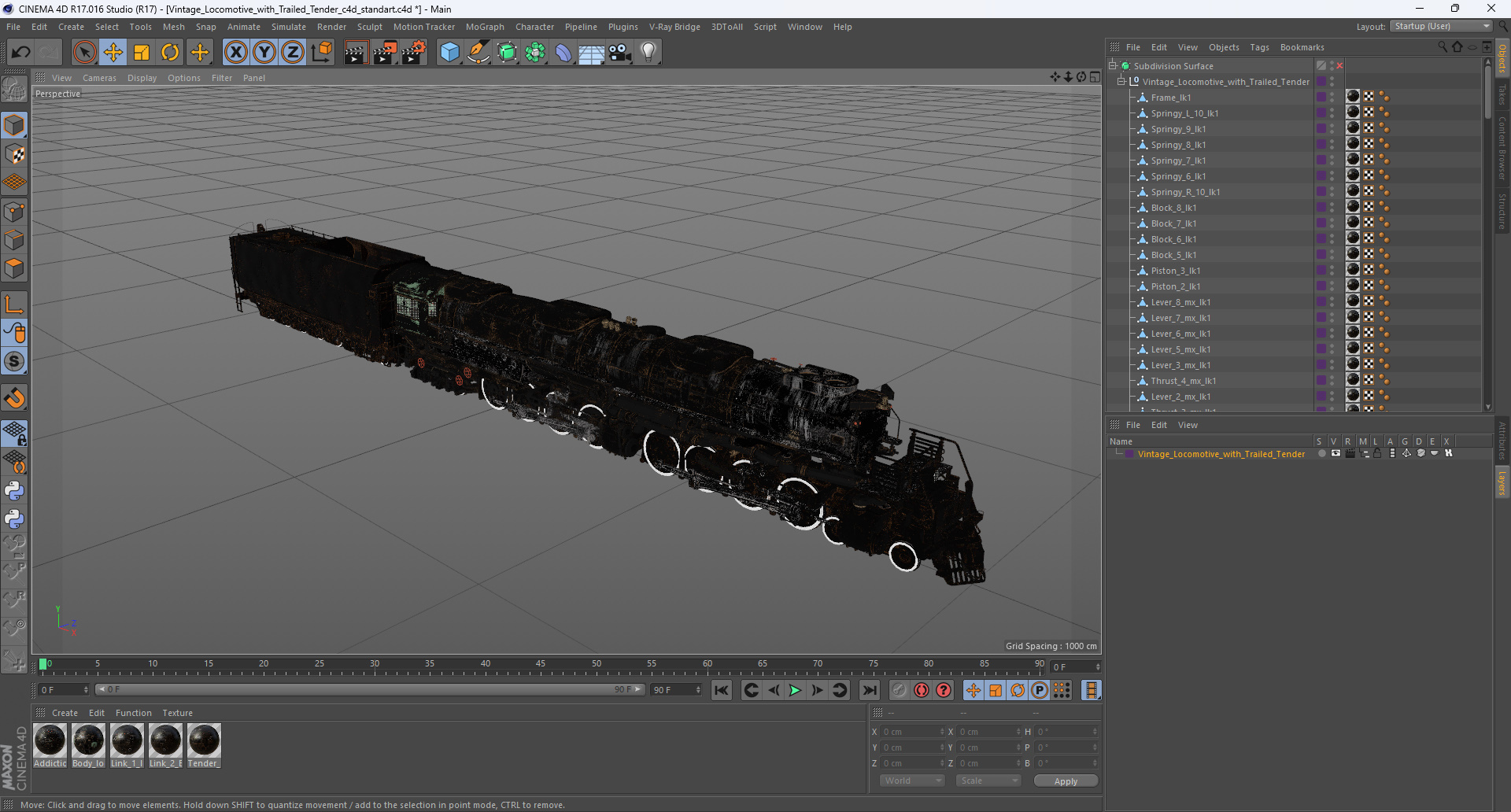Select the Thrust_4_mx_lk1 object
Image resolution: width=1511 pixels, height=812 pixels.
click(1183, 381)
